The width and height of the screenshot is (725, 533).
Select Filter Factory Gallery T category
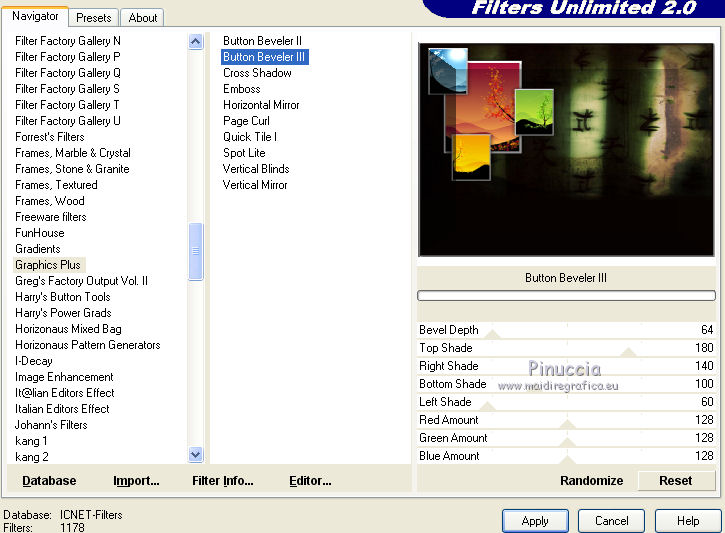coord(68,105)
